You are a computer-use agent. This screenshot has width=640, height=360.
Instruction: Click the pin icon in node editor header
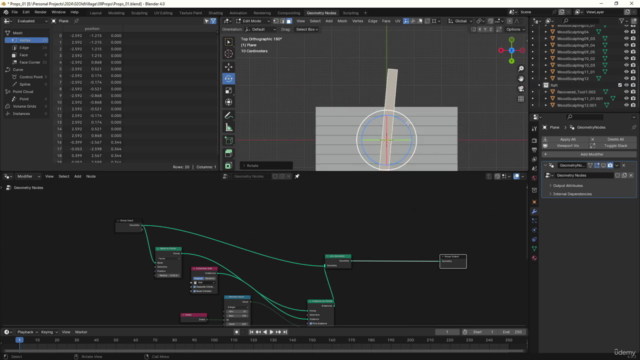tap(297, 176)
